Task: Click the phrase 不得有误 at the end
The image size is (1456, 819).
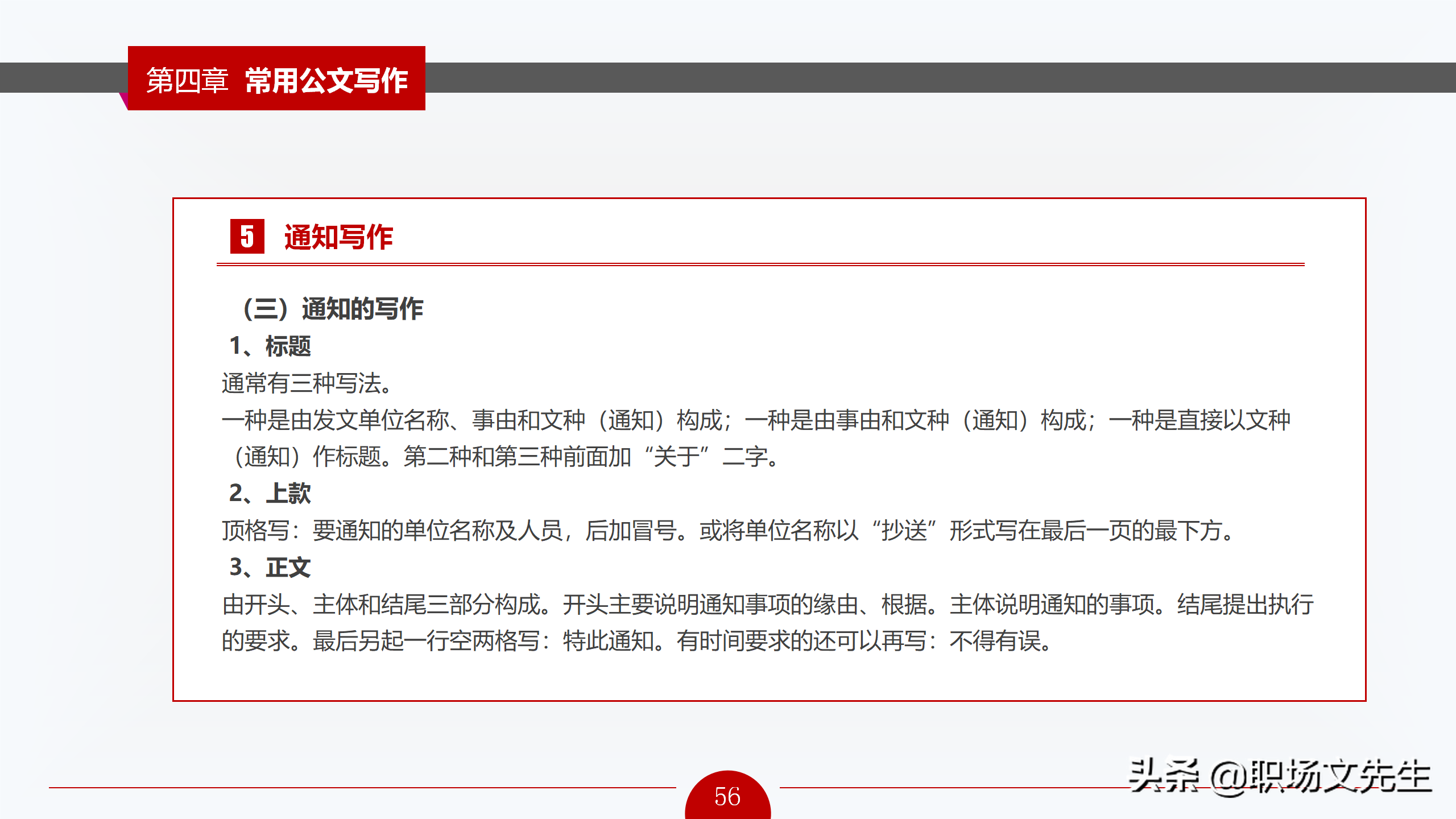Action: coord(995,642)
